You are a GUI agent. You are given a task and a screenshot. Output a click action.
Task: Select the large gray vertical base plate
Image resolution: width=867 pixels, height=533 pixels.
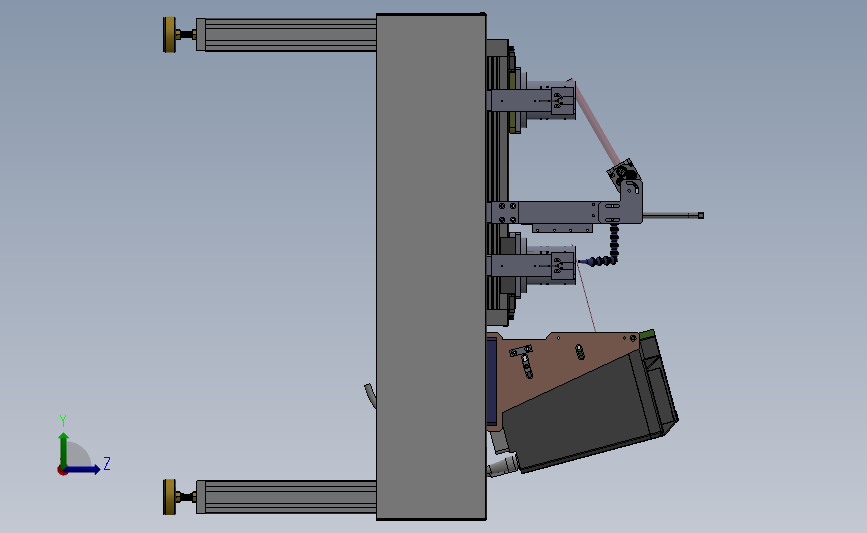coord(431,266)
